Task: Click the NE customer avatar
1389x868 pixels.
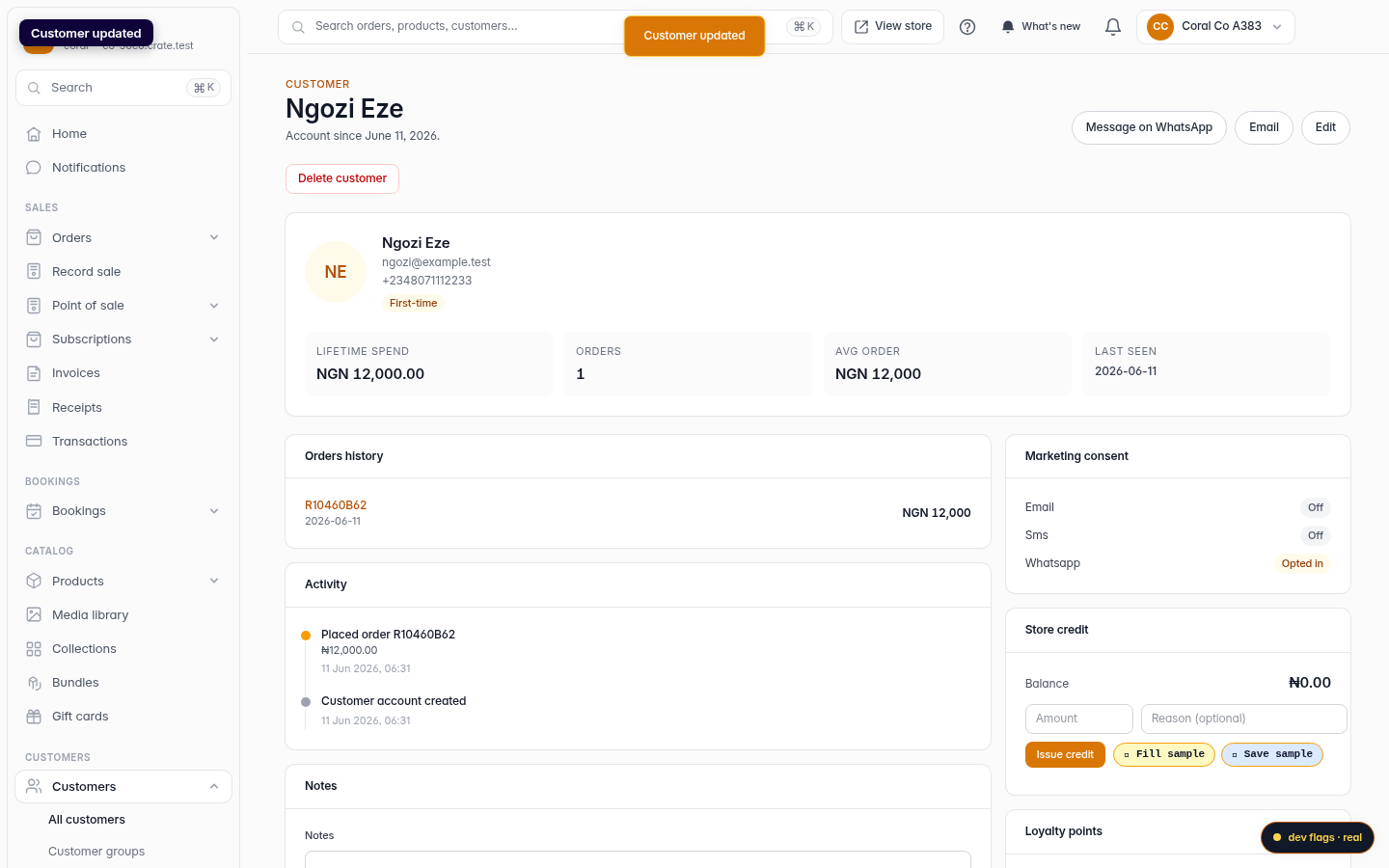Action: [x=336, y=272]
